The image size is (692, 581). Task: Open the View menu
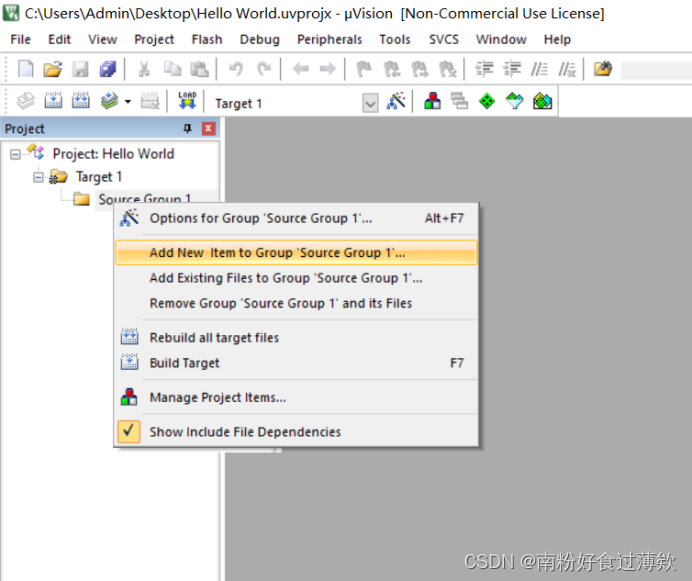pyautogui.click(x=102, y=39)
